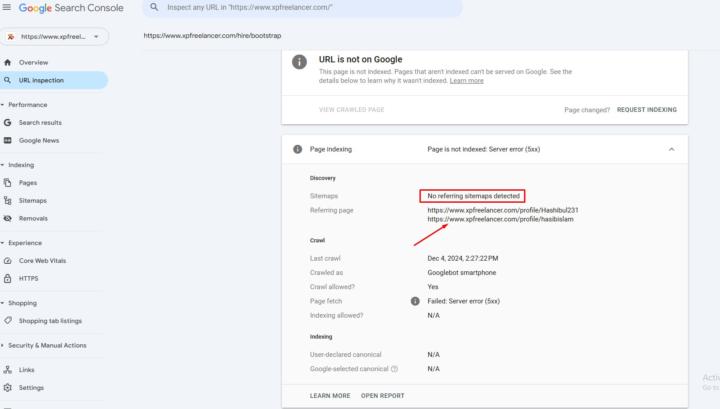Click VIEW CRAWLED PAGE button
The width and height of the screenshot is (720, 409).
[x=351, y=110]
